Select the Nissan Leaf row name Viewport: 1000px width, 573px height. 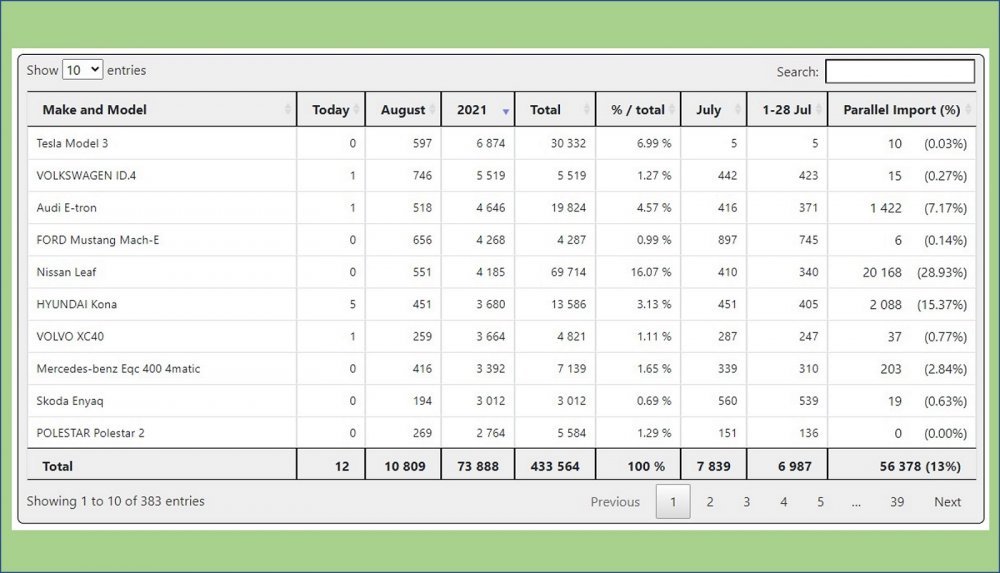point(66,272)
